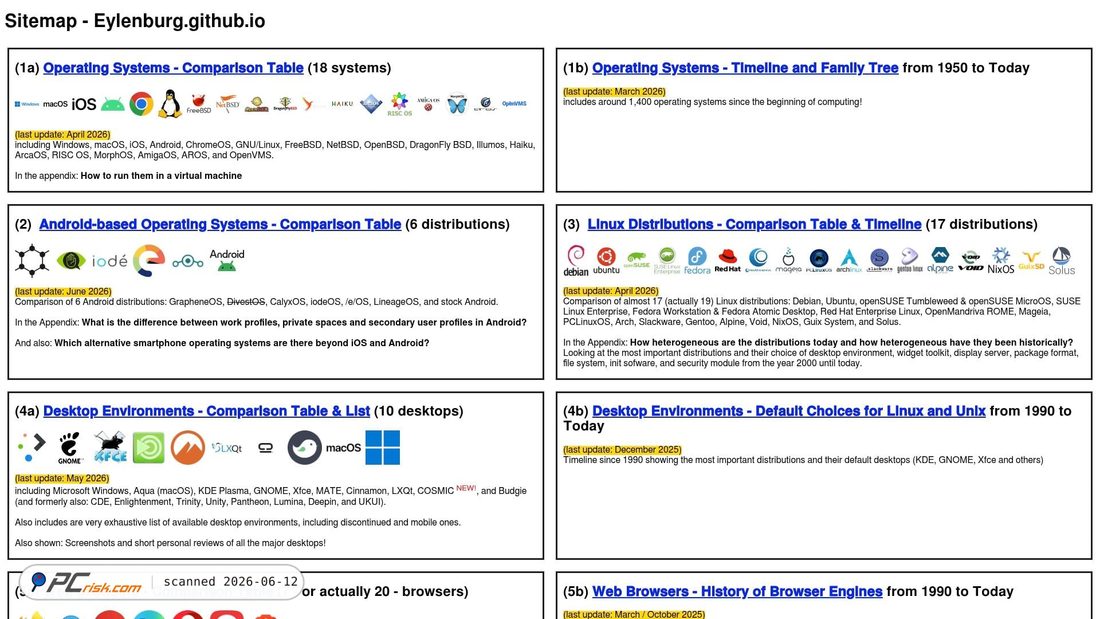Viewport: 1100px width, 619px height.
Task: Click the GNOME foot logo
Action: pos(69,448)
